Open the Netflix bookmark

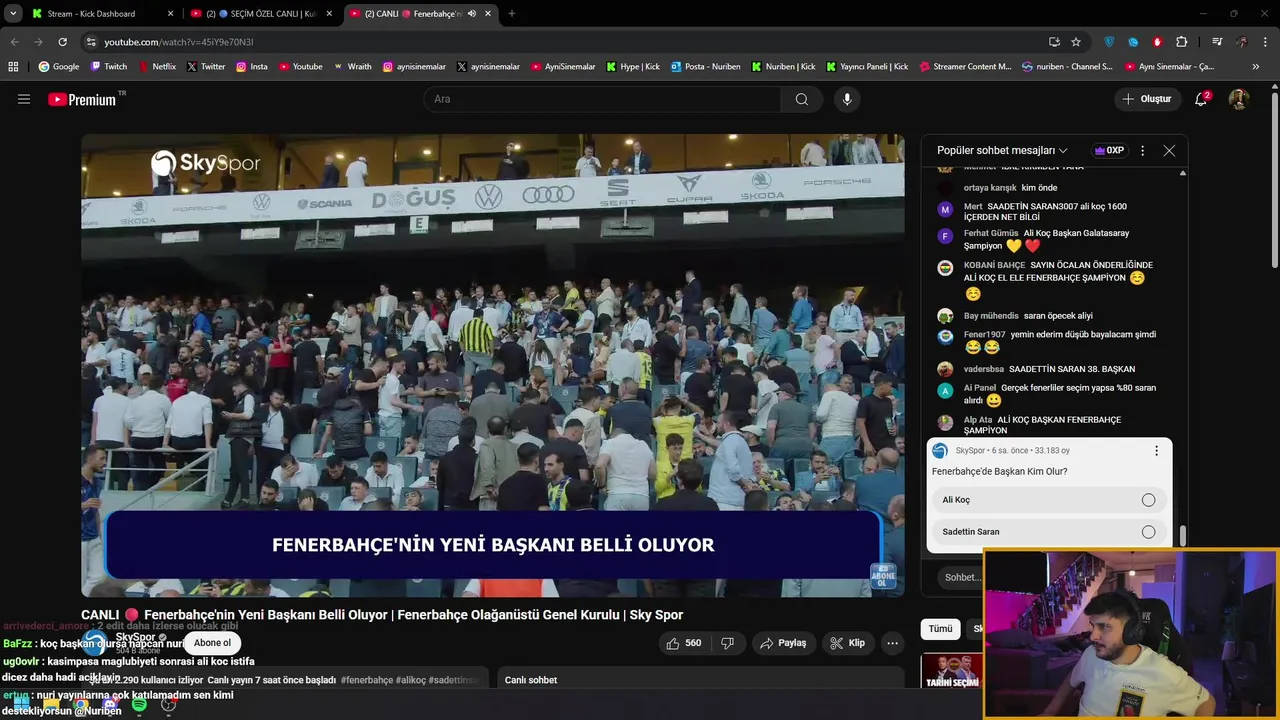pos(156,66)
